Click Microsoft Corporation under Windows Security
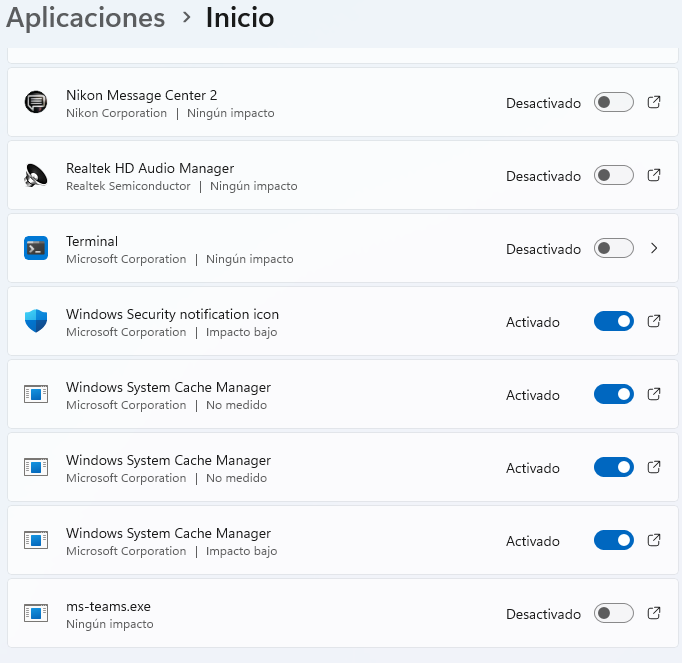682x663 pixels. coord(126,332)
